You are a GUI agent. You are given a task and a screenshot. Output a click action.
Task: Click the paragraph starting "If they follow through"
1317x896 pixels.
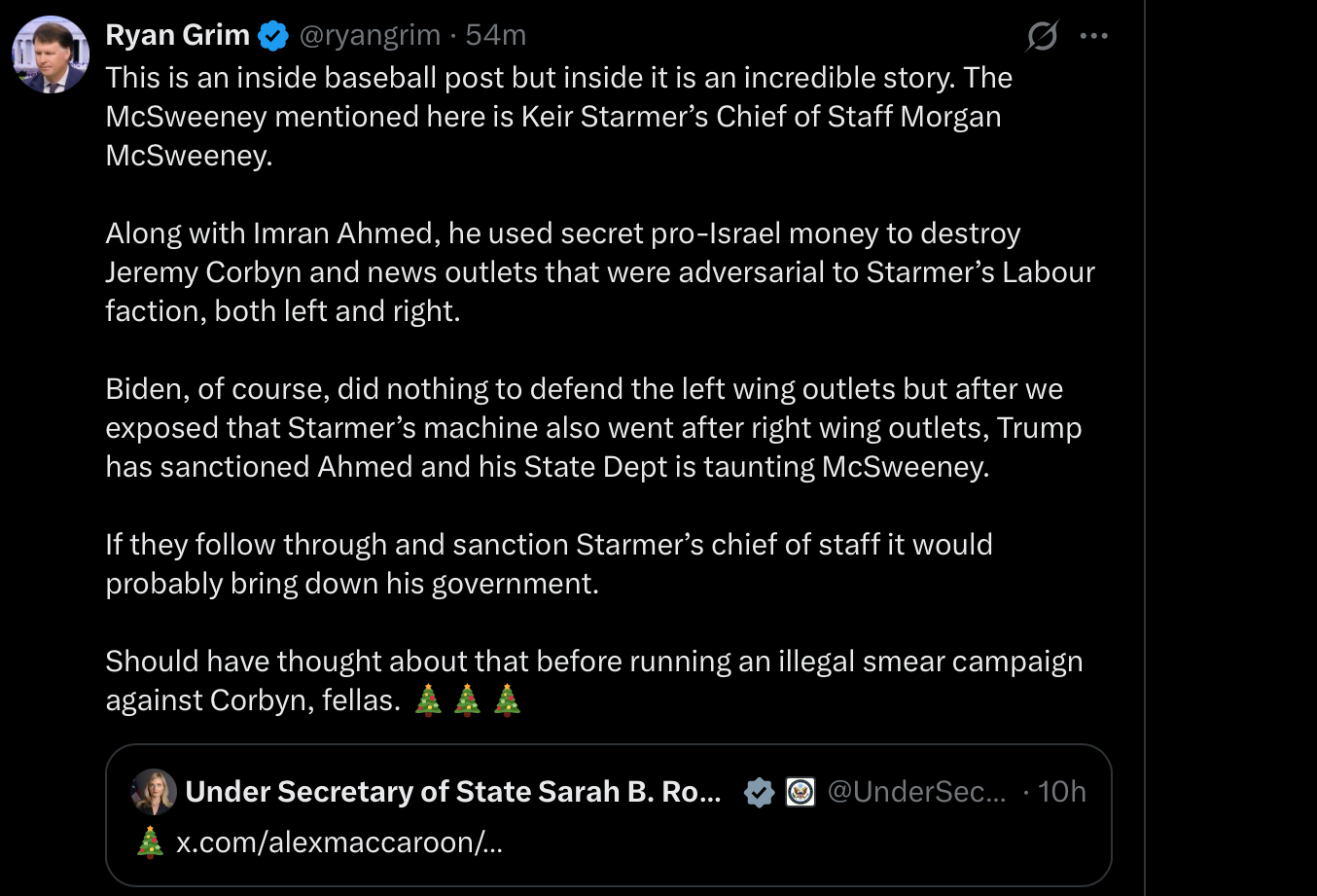[549, 563]
